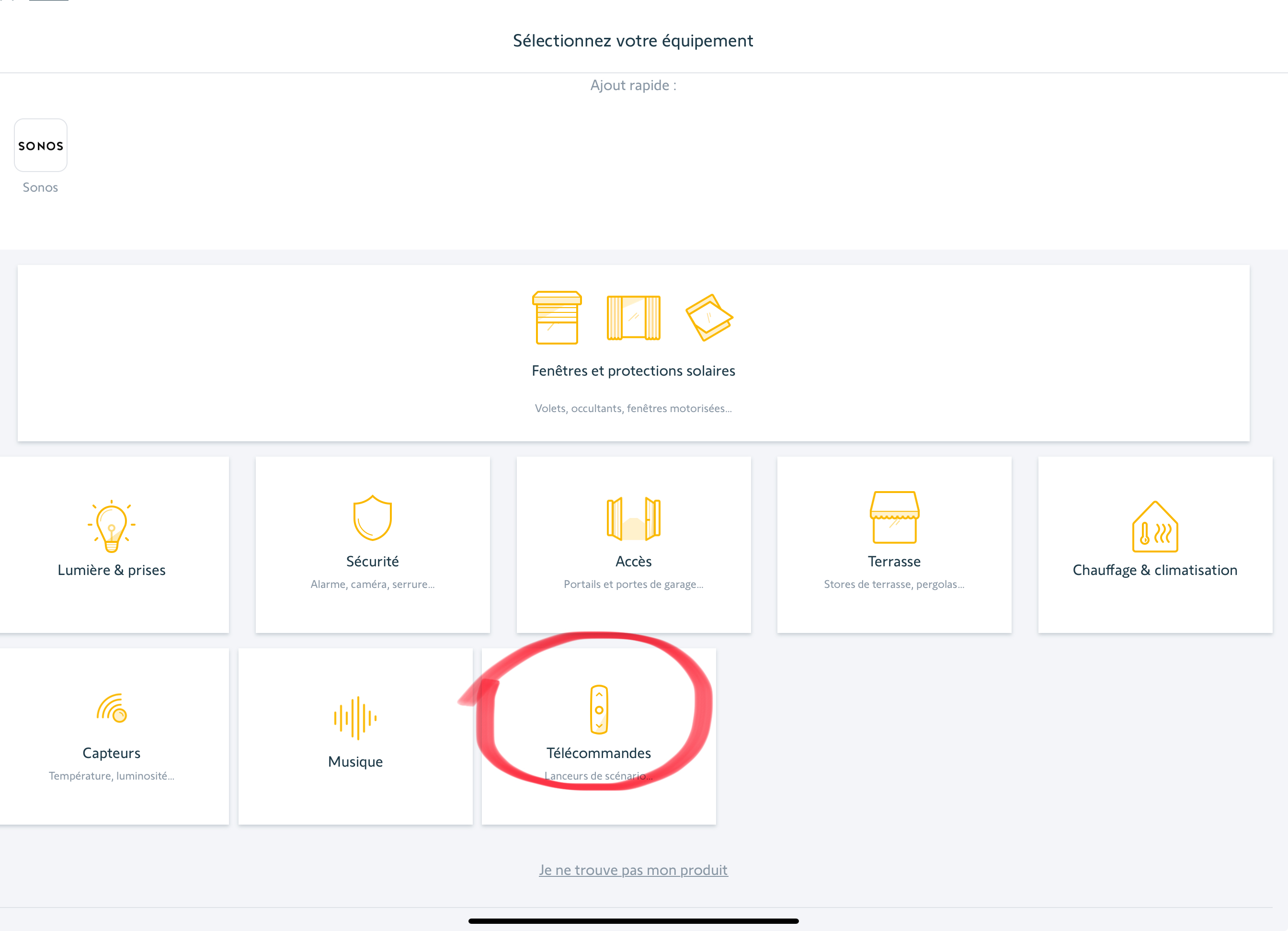
Task: Tap the remote control icon
Action: pos(599,710)
